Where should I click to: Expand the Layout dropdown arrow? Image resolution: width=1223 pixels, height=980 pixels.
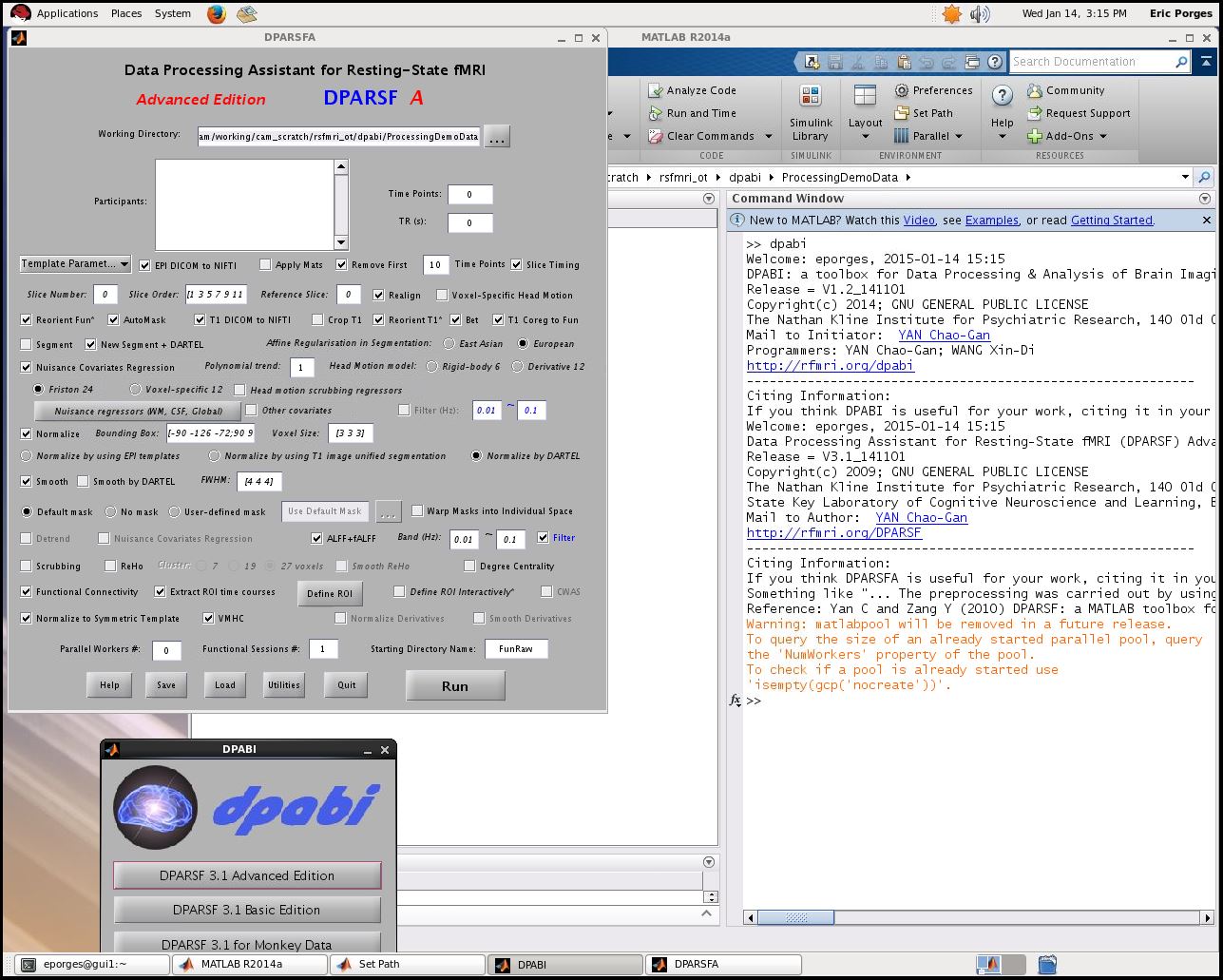[x=865, y=136]
